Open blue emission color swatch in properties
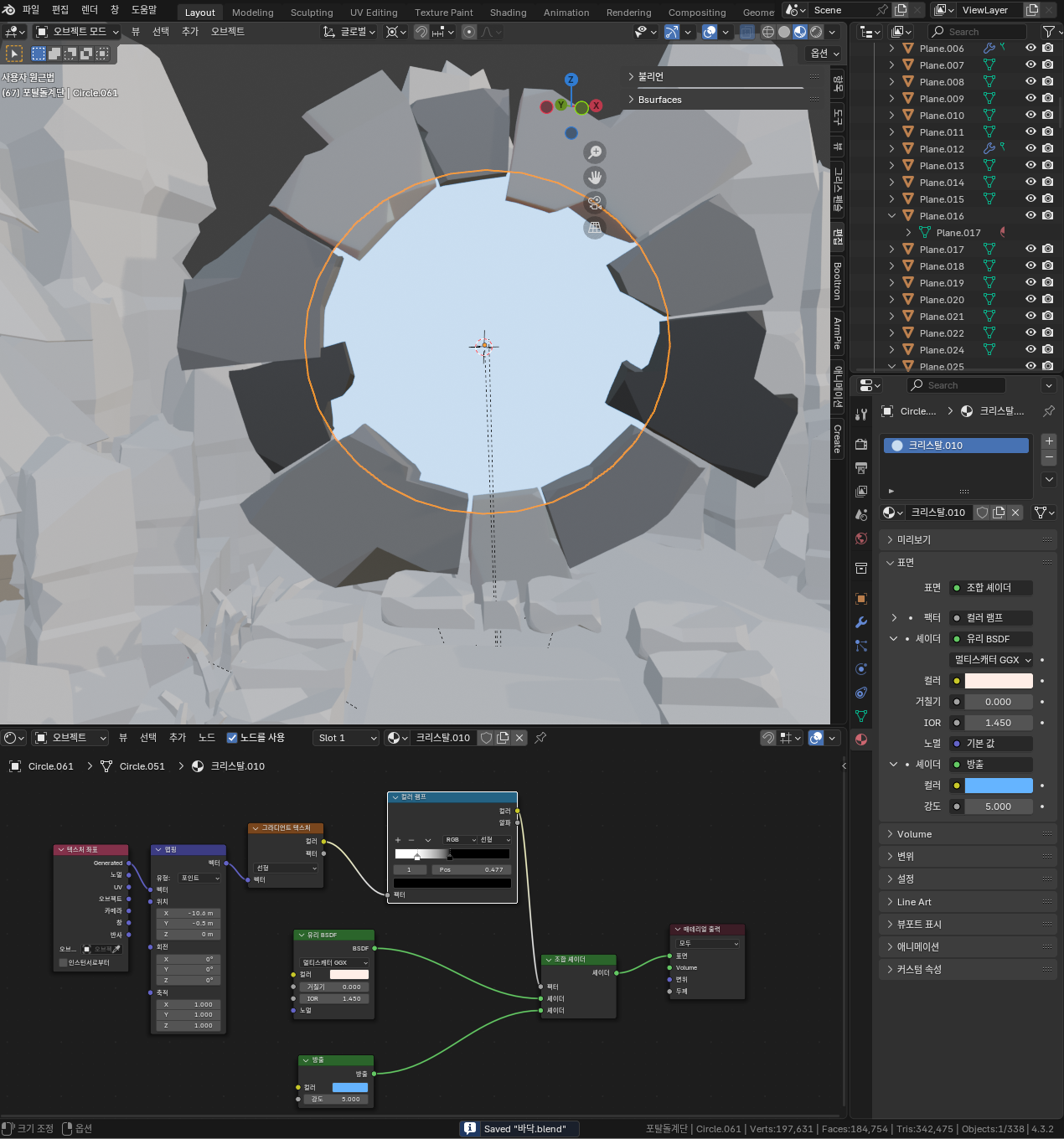1064x1139 pixels. pyautogui.click(x=999, y=786)
